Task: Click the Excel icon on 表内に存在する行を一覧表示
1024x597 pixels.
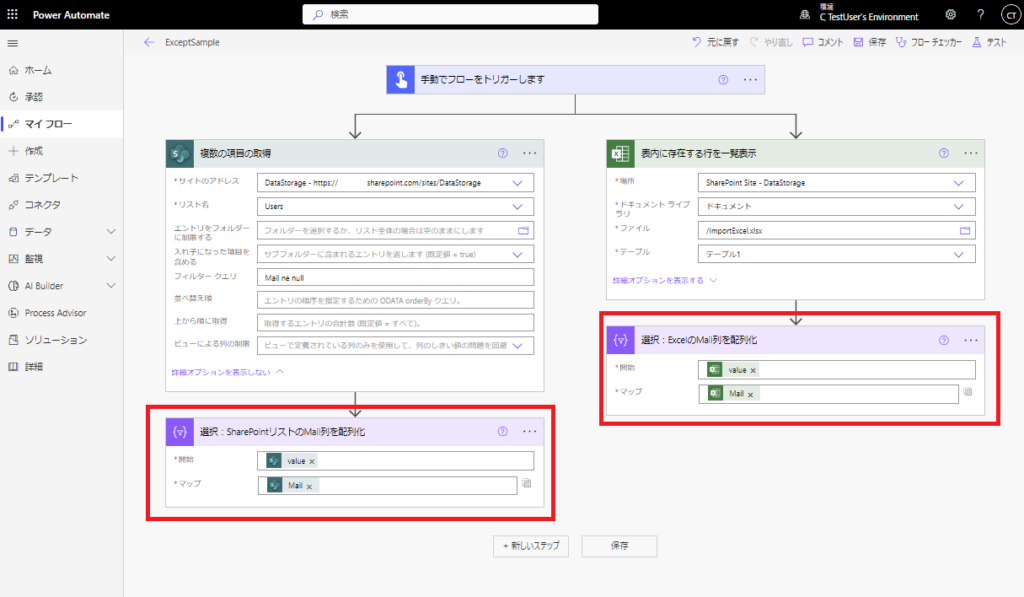Action: pos(620,153)
